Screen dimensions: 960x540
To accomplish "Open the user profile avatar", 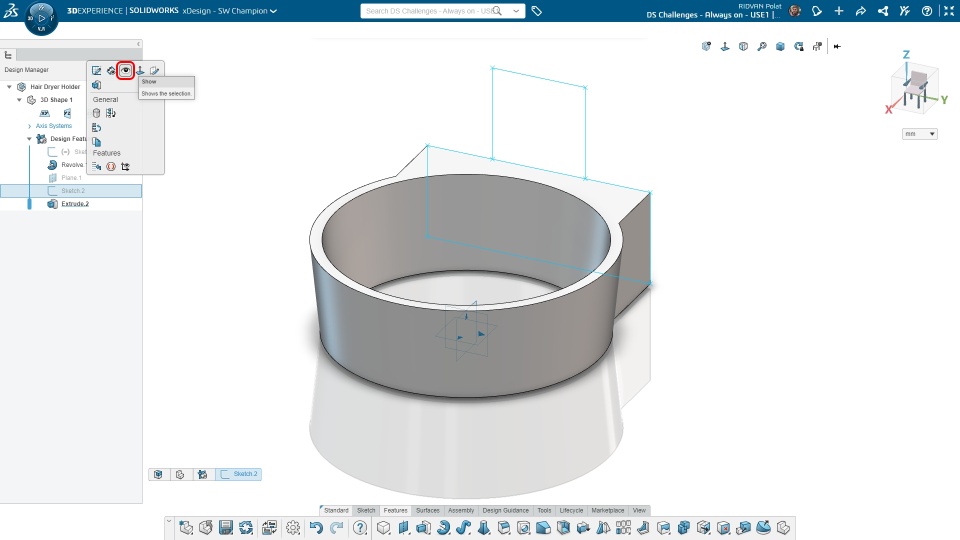I will 795,11.
